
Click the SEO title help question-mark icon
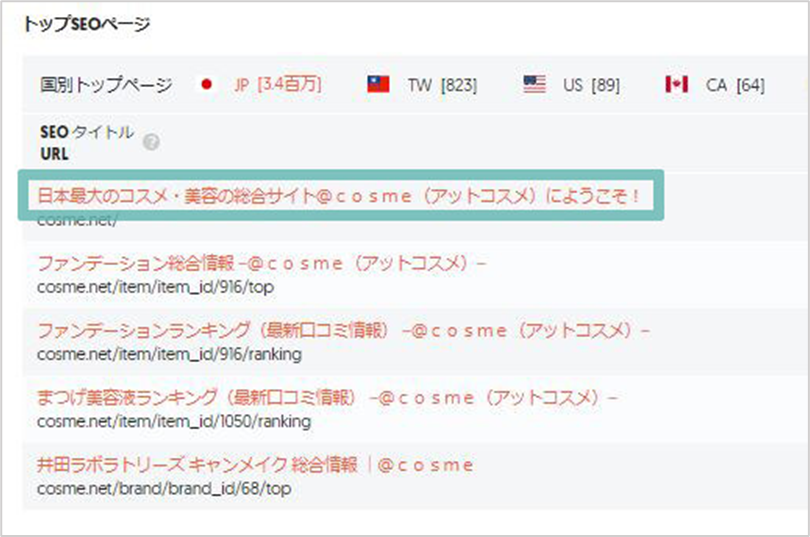[x=151, y=141]
